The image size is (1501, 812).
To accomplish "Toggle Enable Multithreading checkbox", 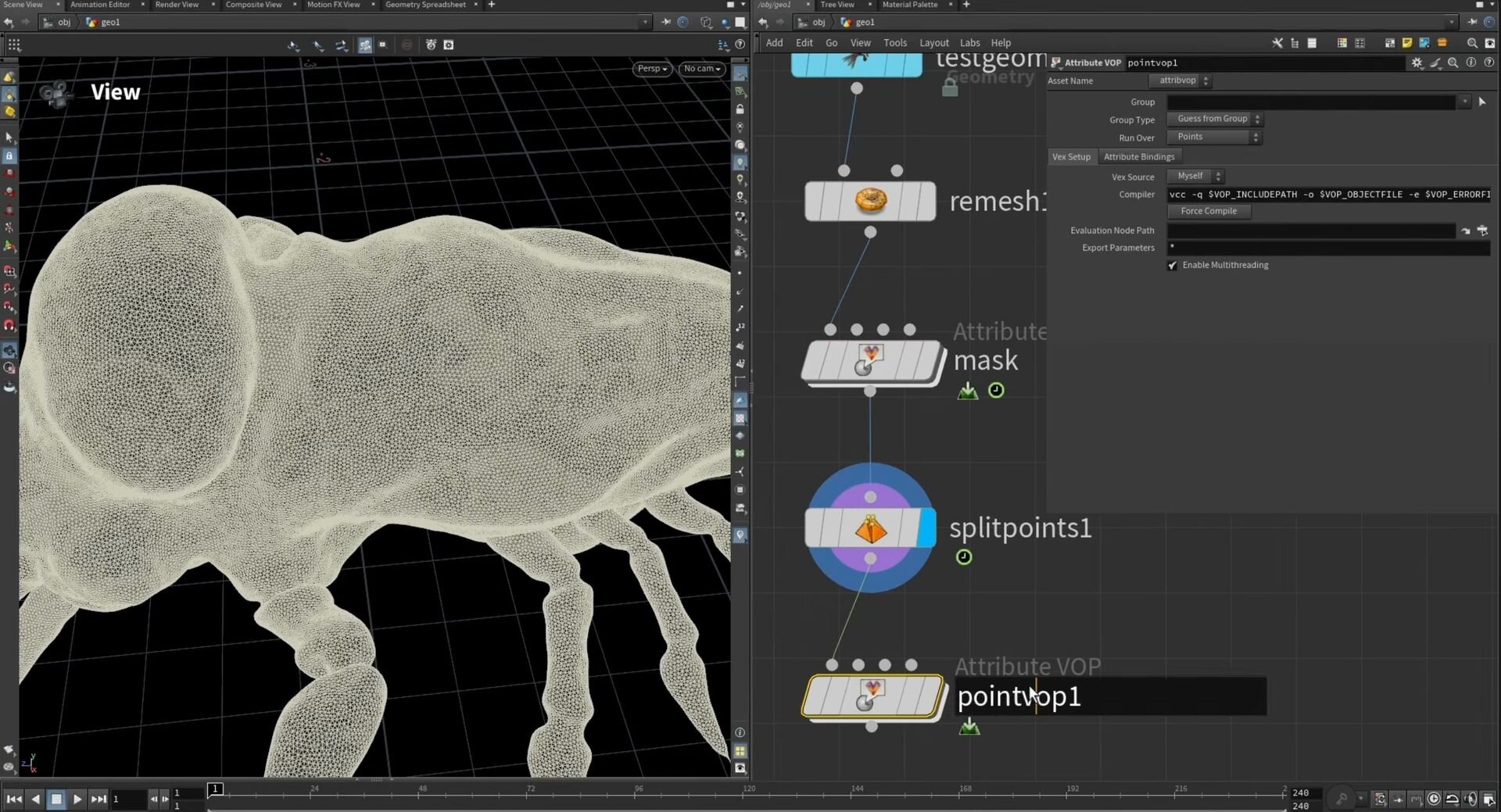I will [1172, 266].
